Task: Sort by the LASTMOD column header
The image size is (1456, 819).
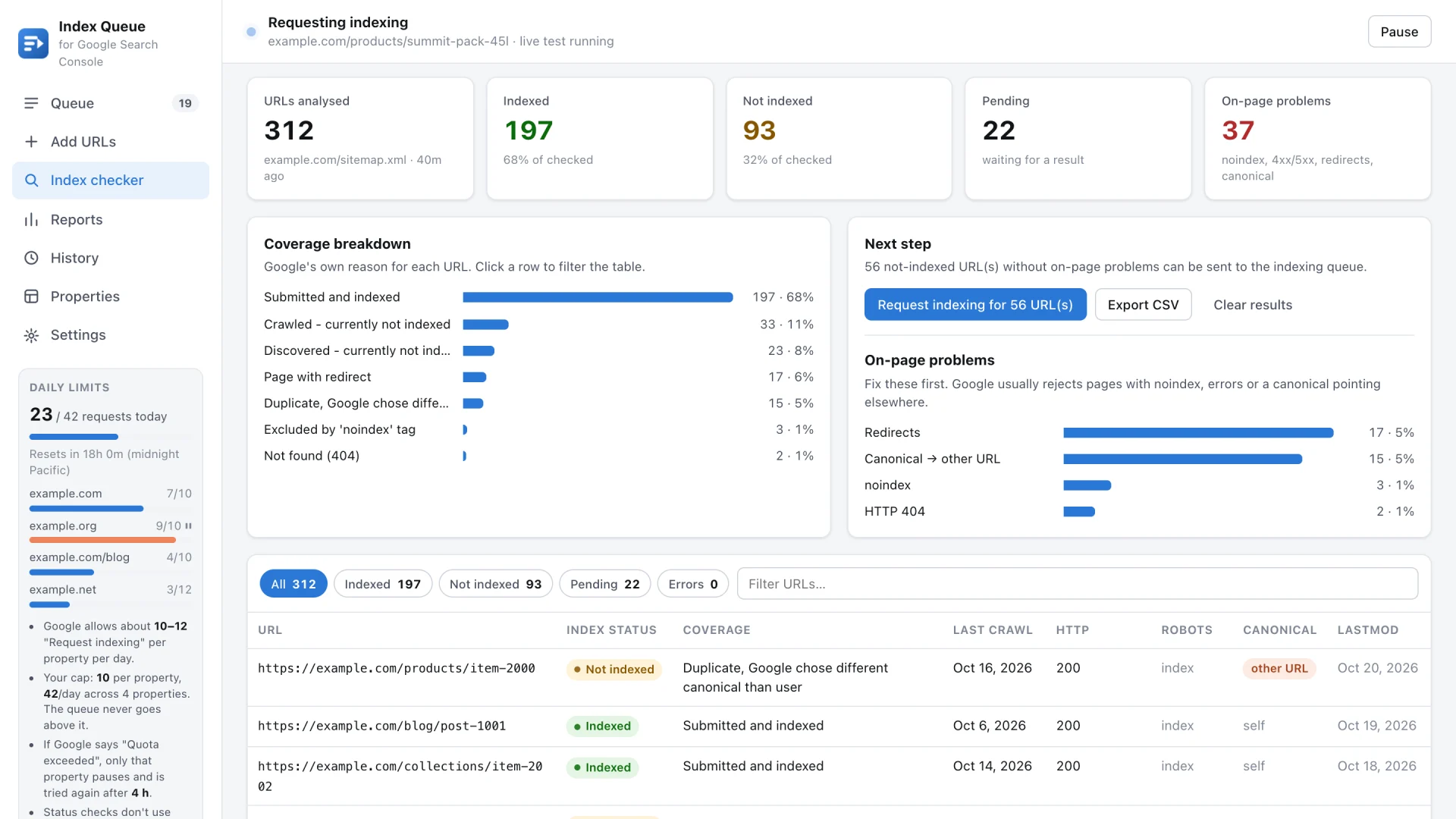Action: point(1368,630)
